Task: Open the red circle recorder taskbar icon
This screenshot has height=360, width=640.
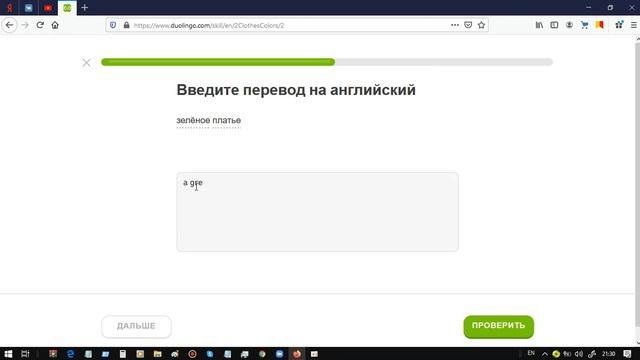Action: click(192, 354)
